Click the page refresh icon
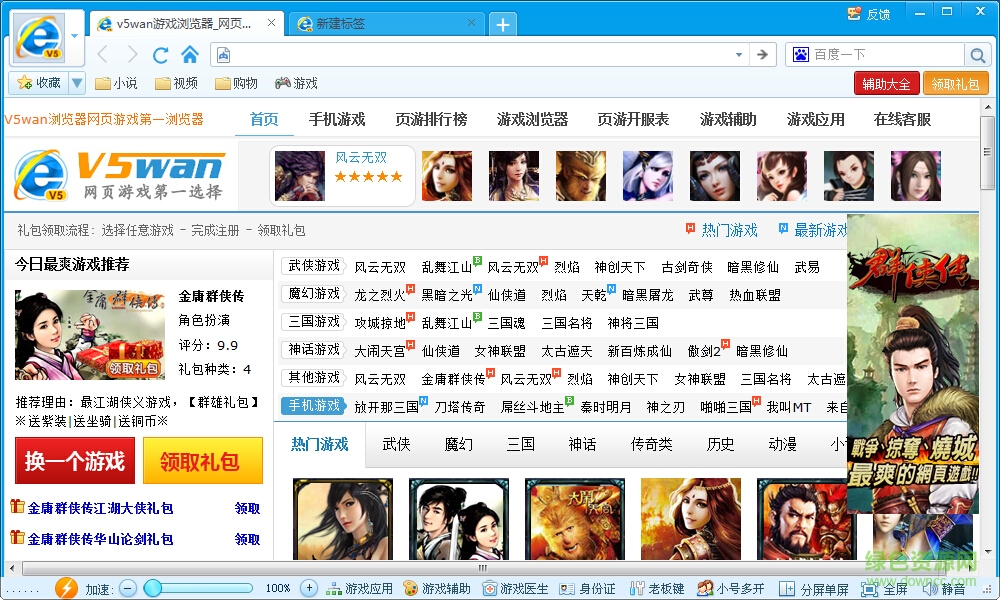 [x=160, y=54]
